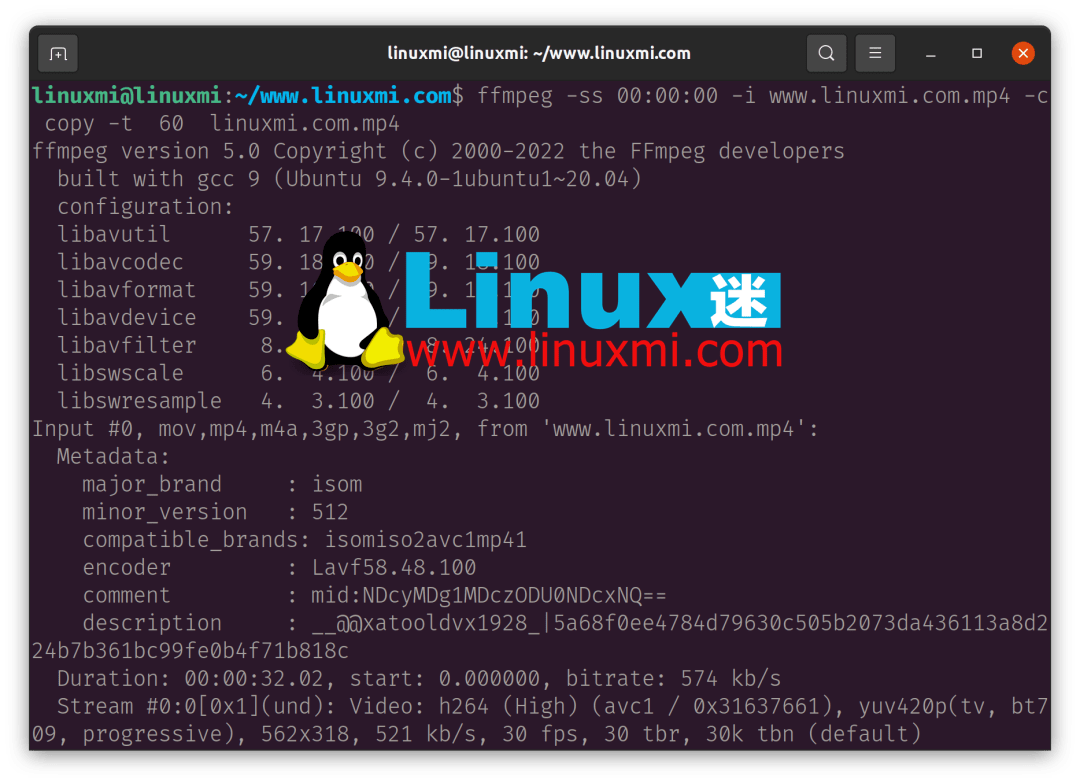
Task: Click the 'linuxmi.com.mp4' output filename
Action: click(304, 123)
